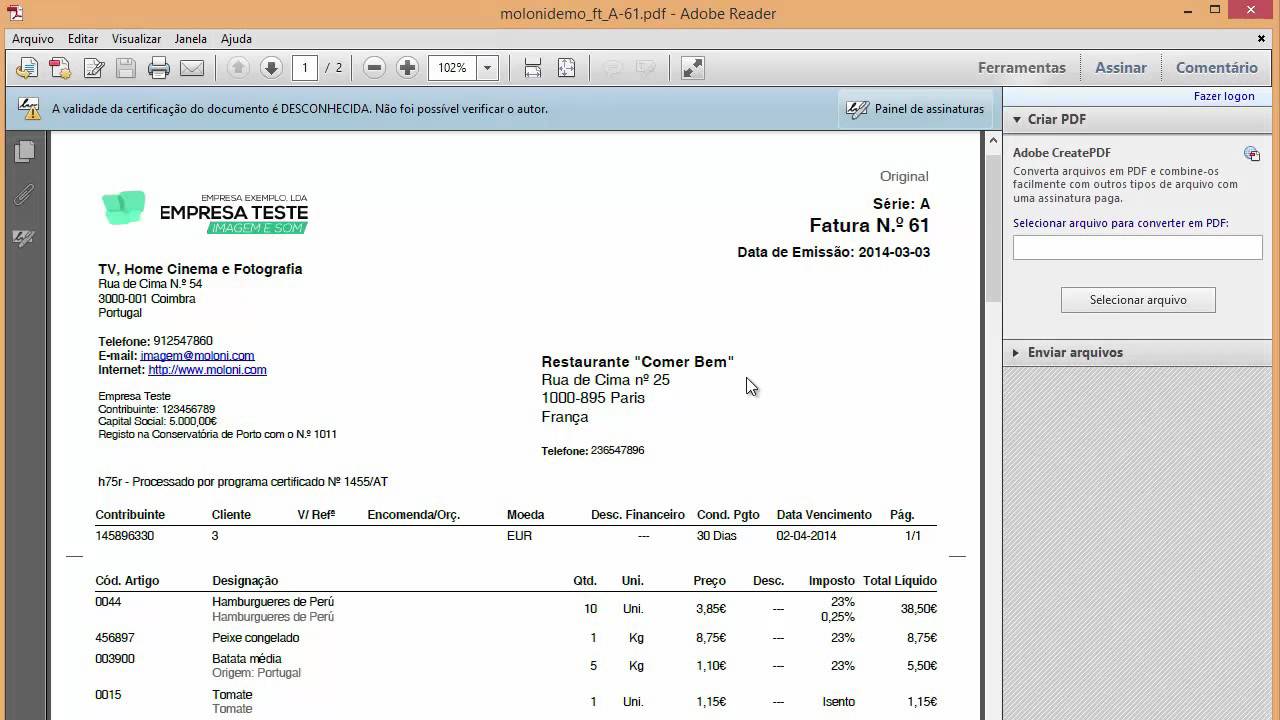Image resolution: width=1280 pixels, height=720 pixels.
Task: Click the Zoom in plus button
Action: (407, 68)
